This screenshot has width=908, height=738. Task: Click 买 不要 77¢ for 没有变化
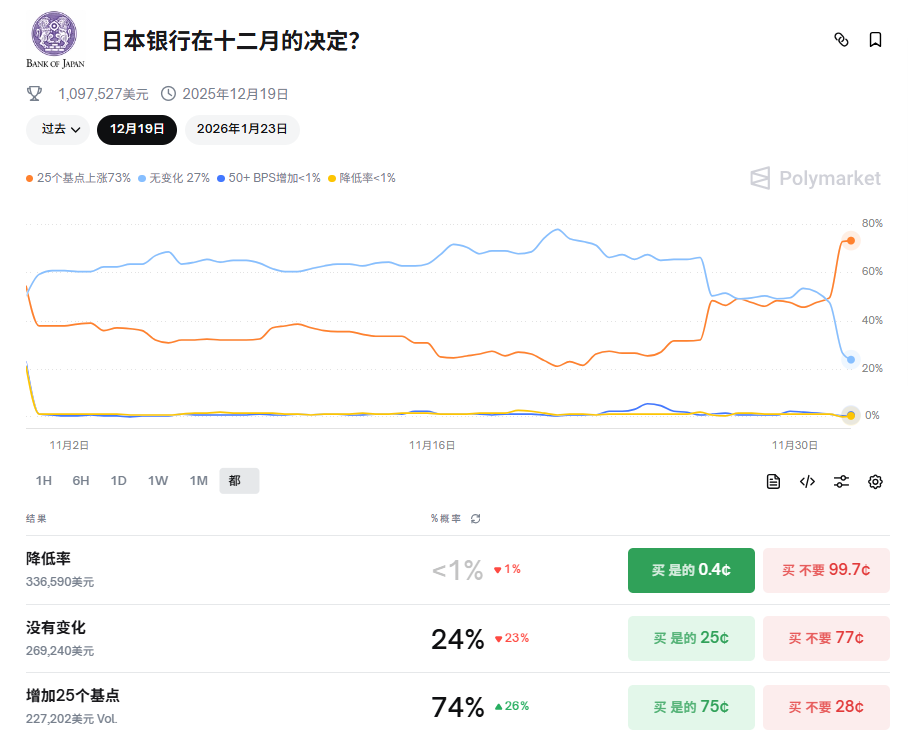[x=826, y=638]
